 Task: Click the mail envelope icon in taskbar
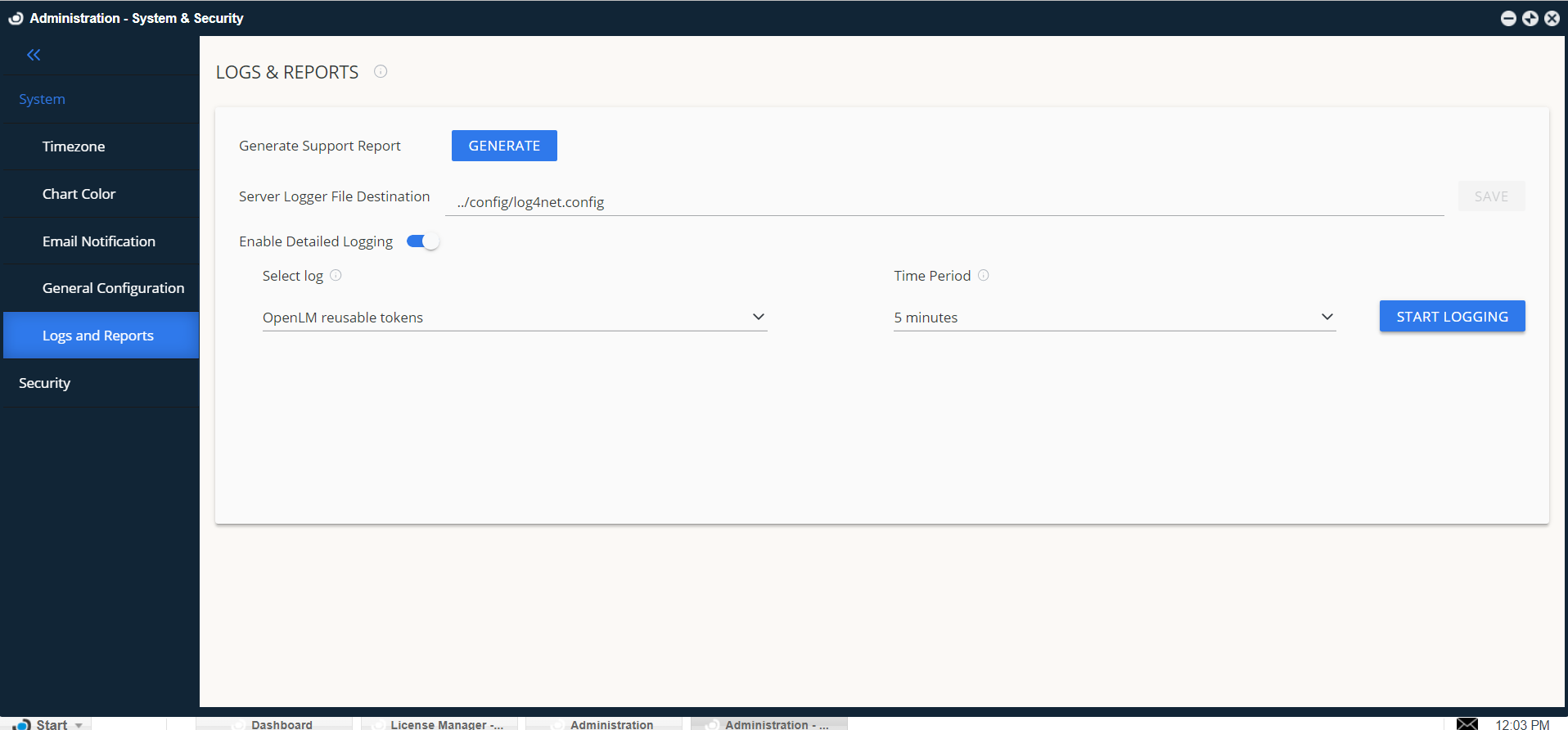[x=1467, y=723]
